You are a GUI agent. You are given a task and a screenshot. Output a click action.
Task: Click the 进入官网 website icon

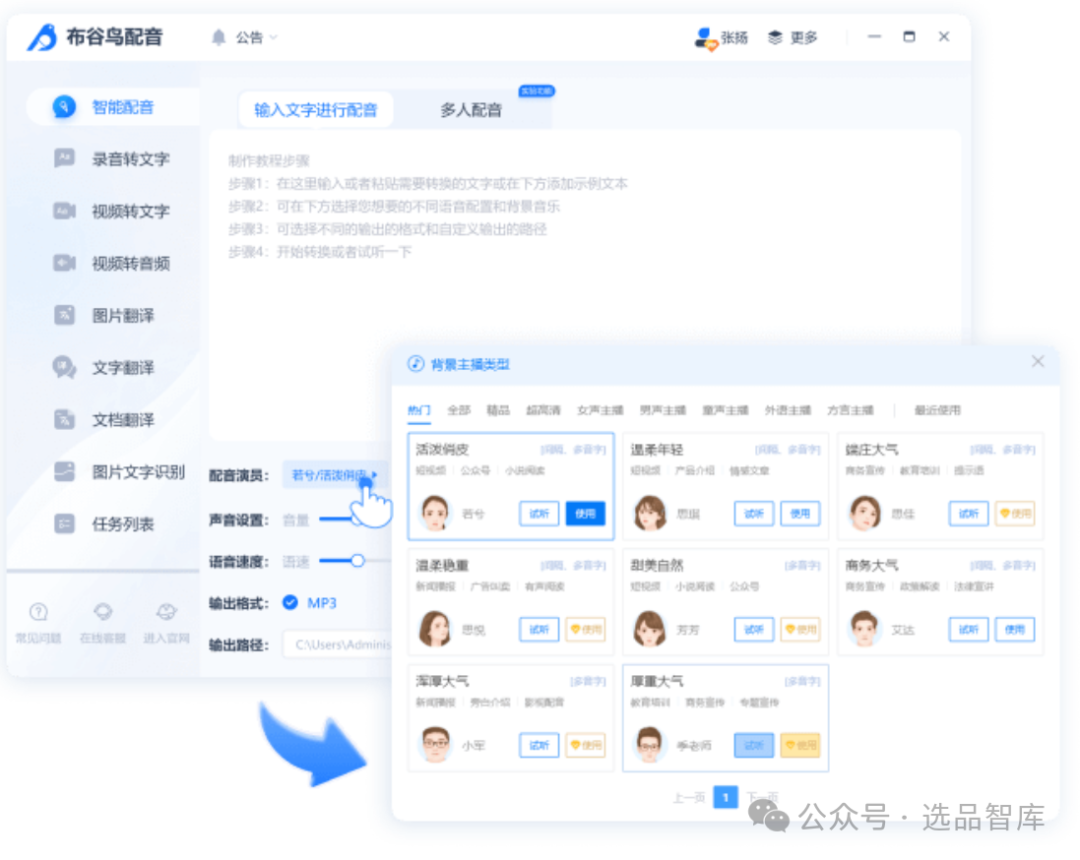coord(166,611)
